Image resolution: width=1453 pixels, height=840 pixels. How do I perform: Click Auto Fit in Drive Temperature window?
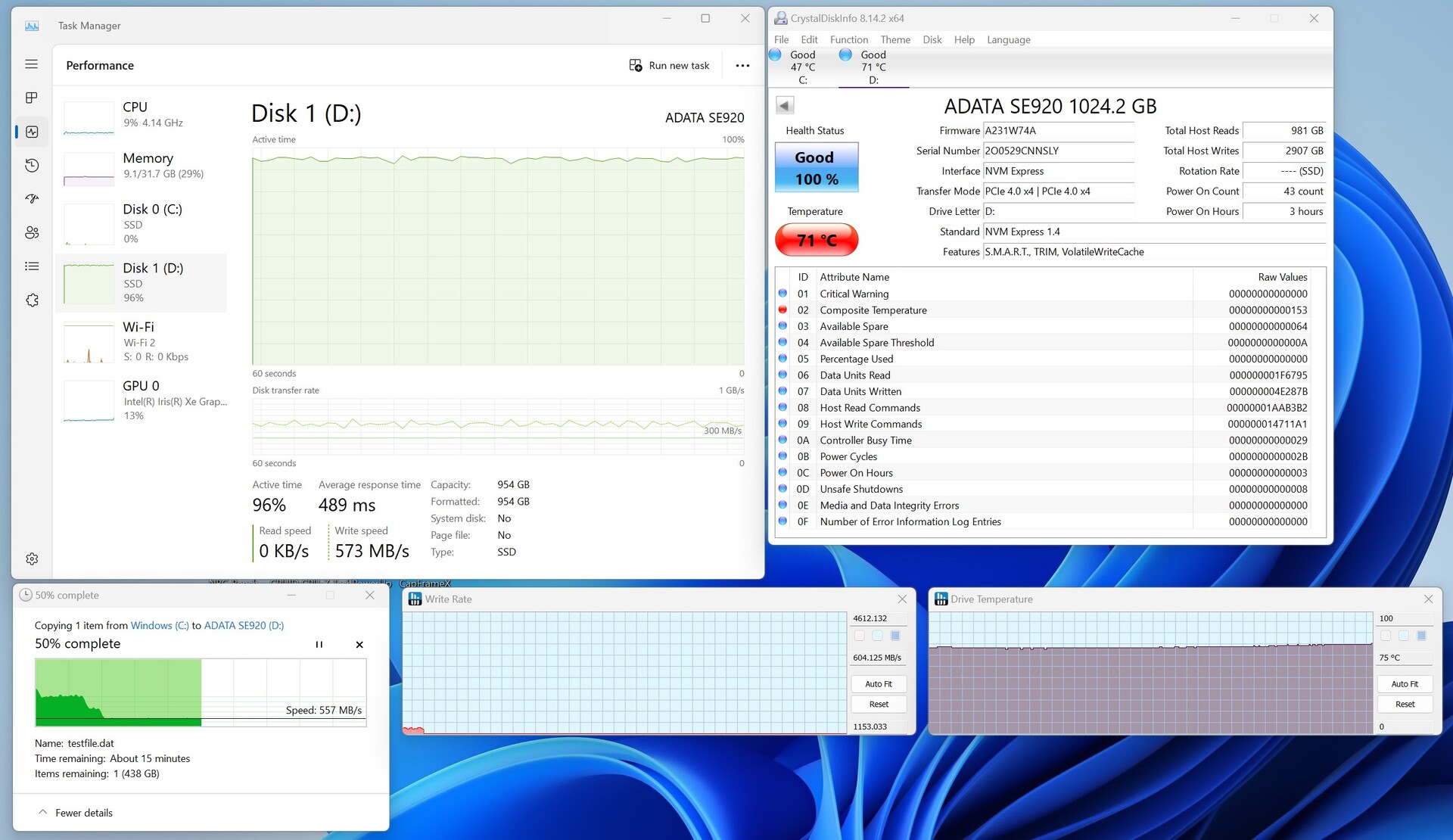[x=1404, y=684]
